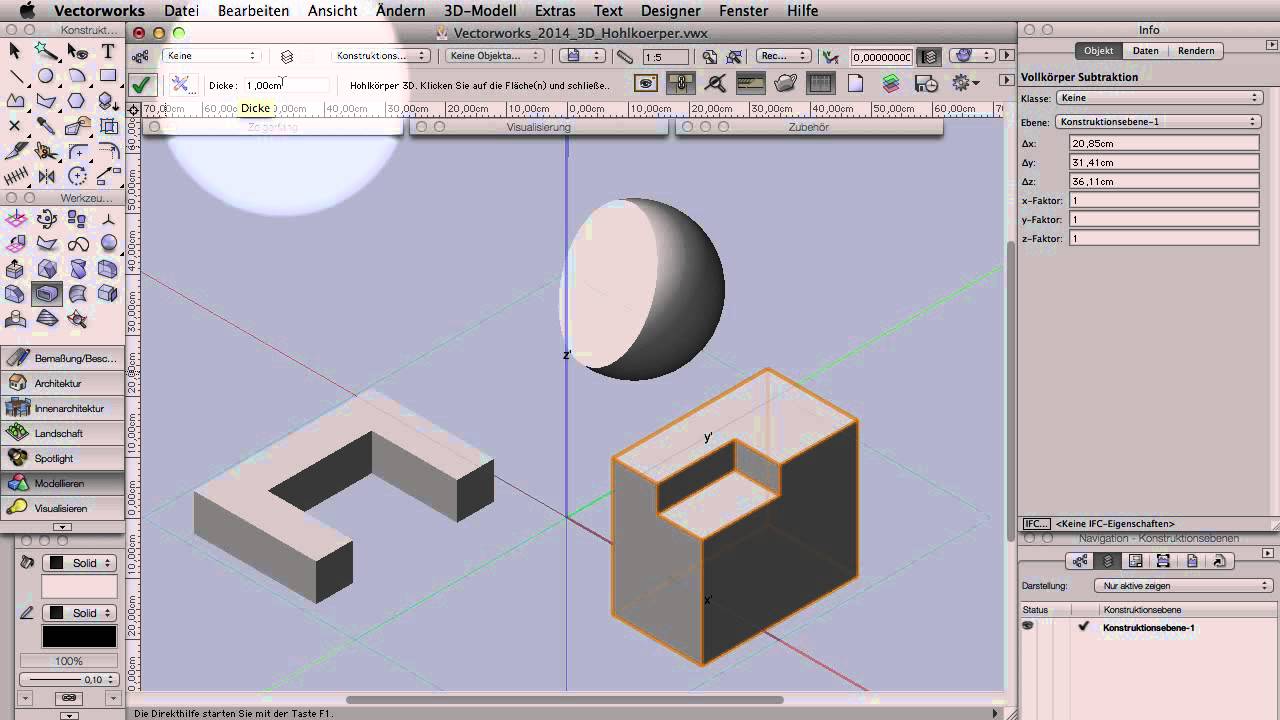Open the Architektur tool set

63,383
